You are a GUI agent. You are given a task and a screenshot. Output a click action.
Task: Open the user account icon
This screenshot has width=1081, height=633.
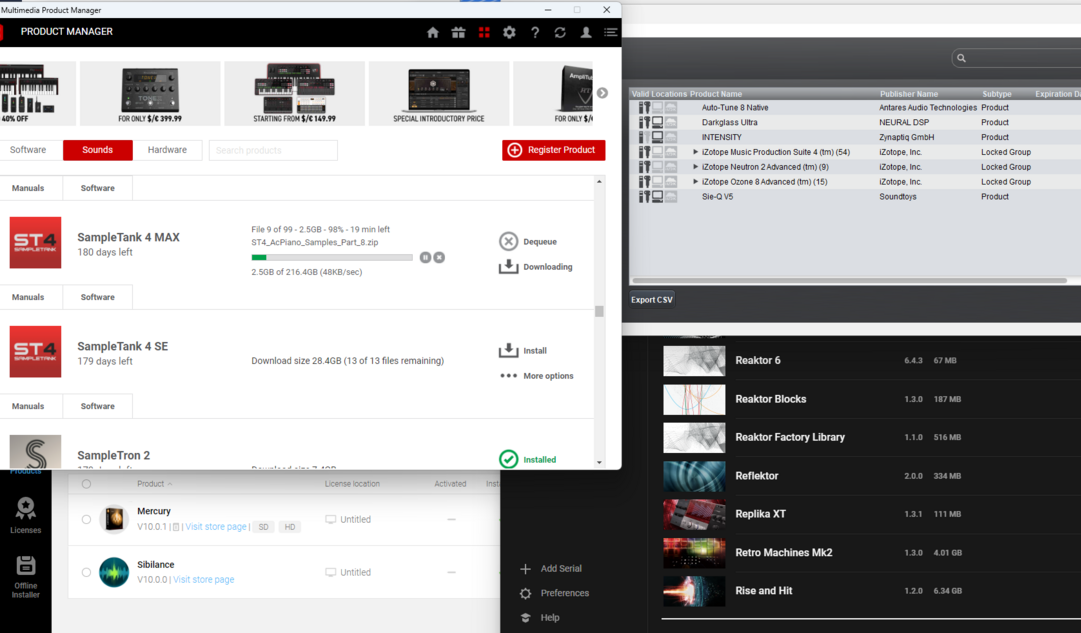585,32
